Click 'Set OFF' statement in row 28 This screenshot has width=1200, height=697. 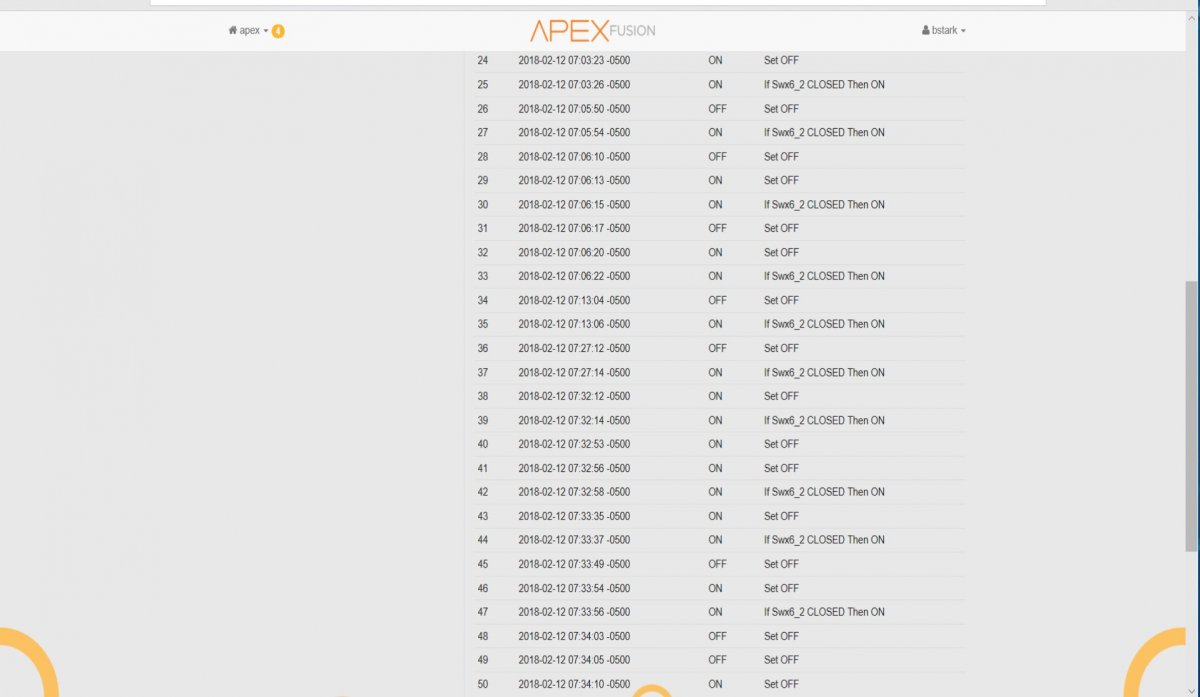781,157
